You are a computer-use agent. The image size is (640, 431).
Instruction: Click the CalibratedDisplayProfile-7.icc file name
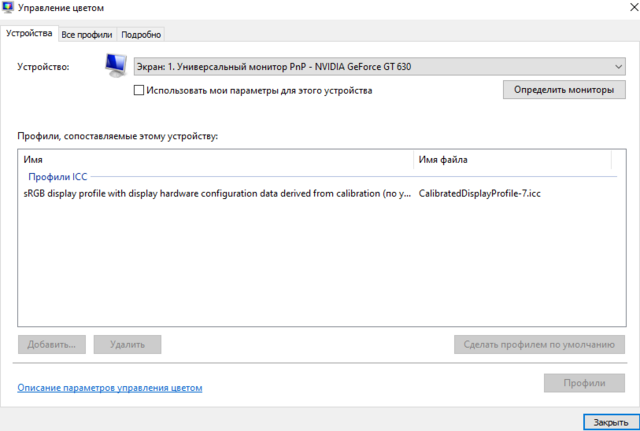(479, 193)
